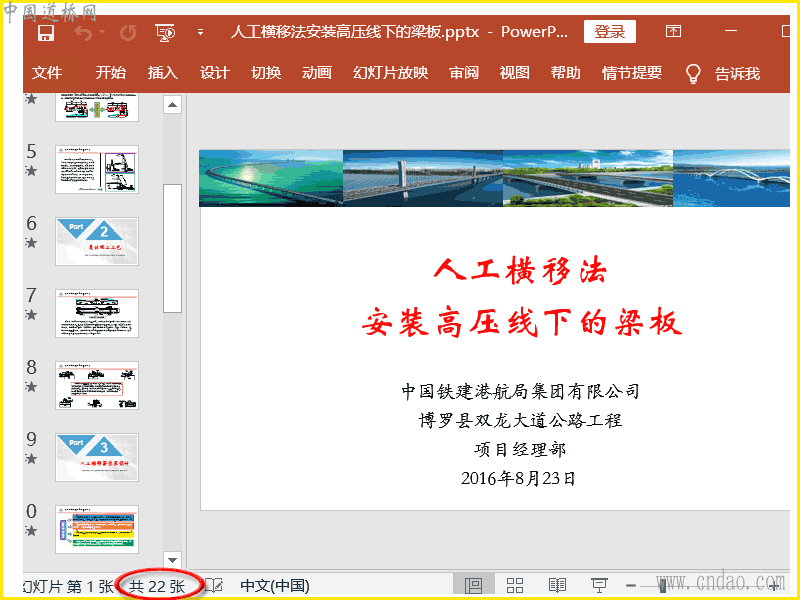This screenshot has height=600, width=800.
Task: Start slideshow from beginning icon in title bar
Action: (x=165, y=33)
